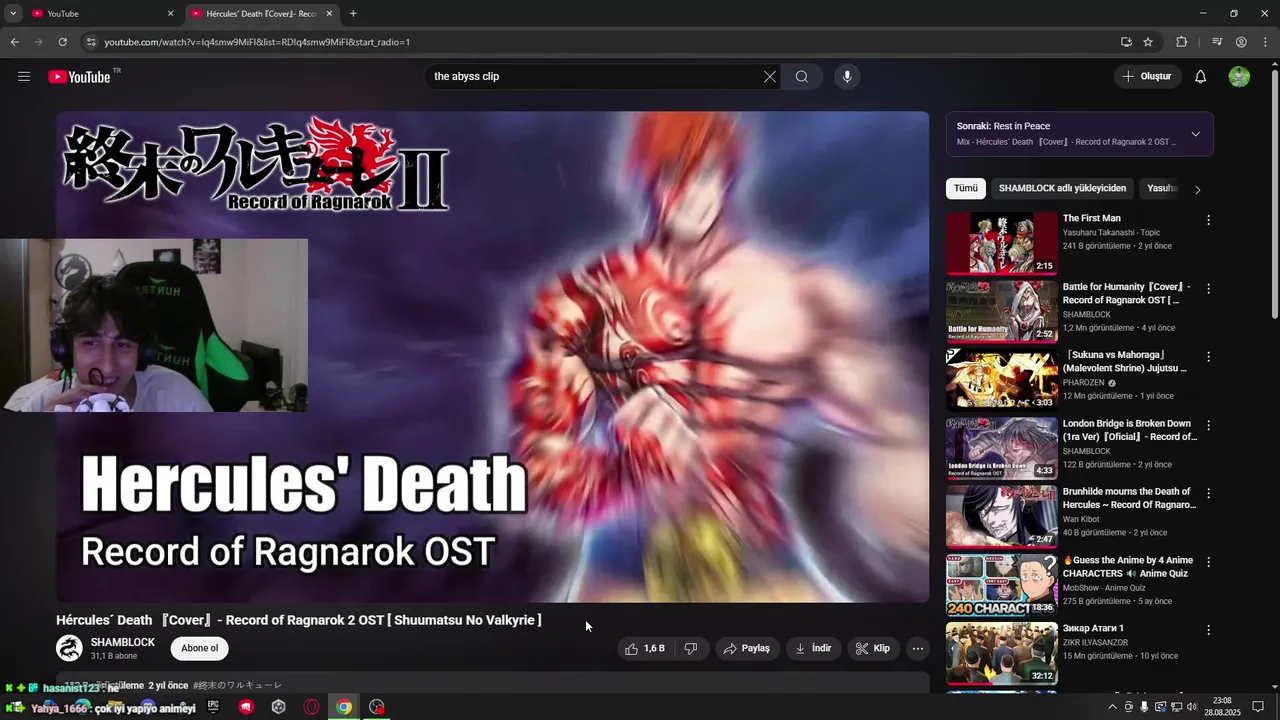View site information icon in address bar
The height and width of the screenshot is (720, 1280).
pyautogui.click(x=91, y=42)
